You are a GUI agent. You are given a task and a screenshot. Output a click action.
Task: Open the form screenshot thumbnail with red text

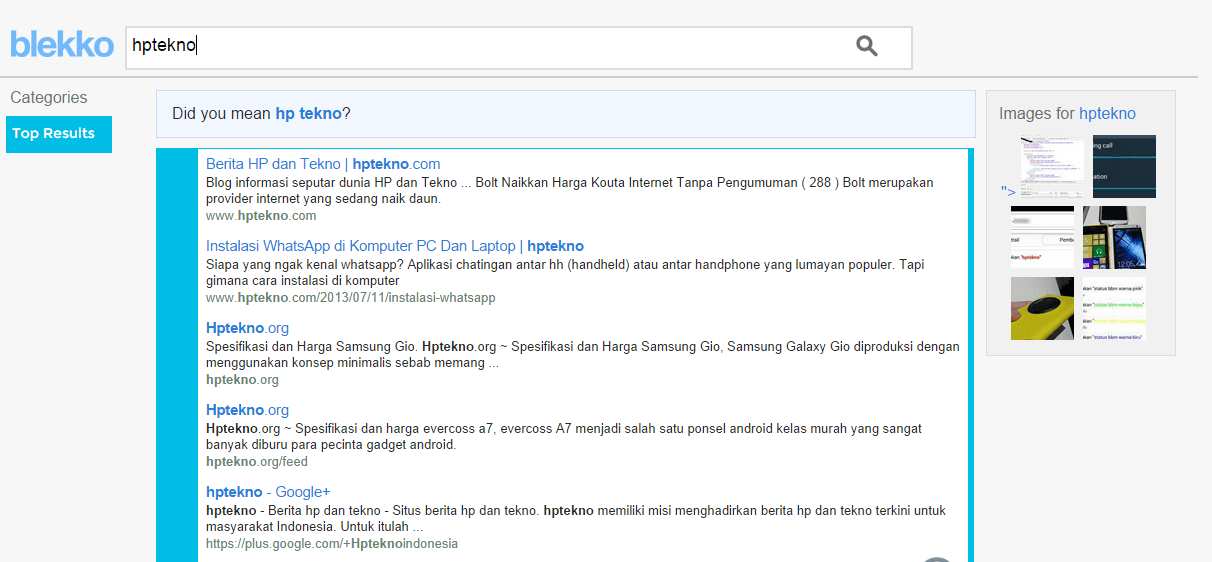pos(1042,237)
